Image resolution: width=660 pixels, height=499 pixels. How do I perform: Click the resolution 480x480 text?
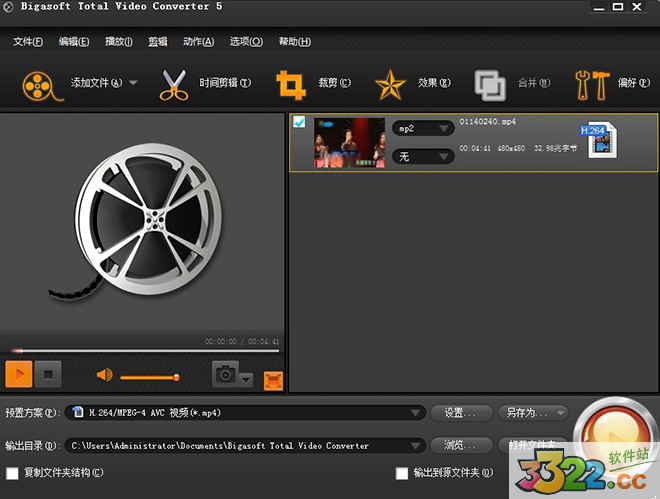511,149
